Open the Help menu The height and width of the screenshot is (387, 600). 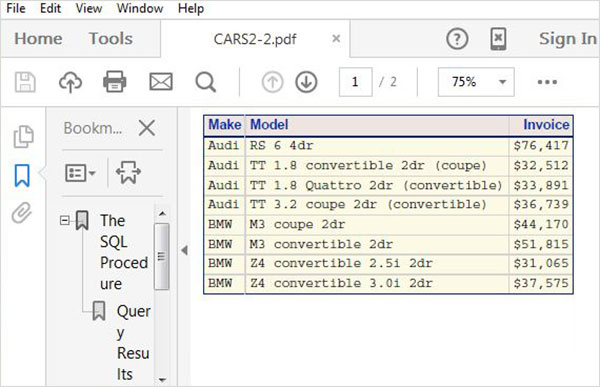click(x=191, y=8)
